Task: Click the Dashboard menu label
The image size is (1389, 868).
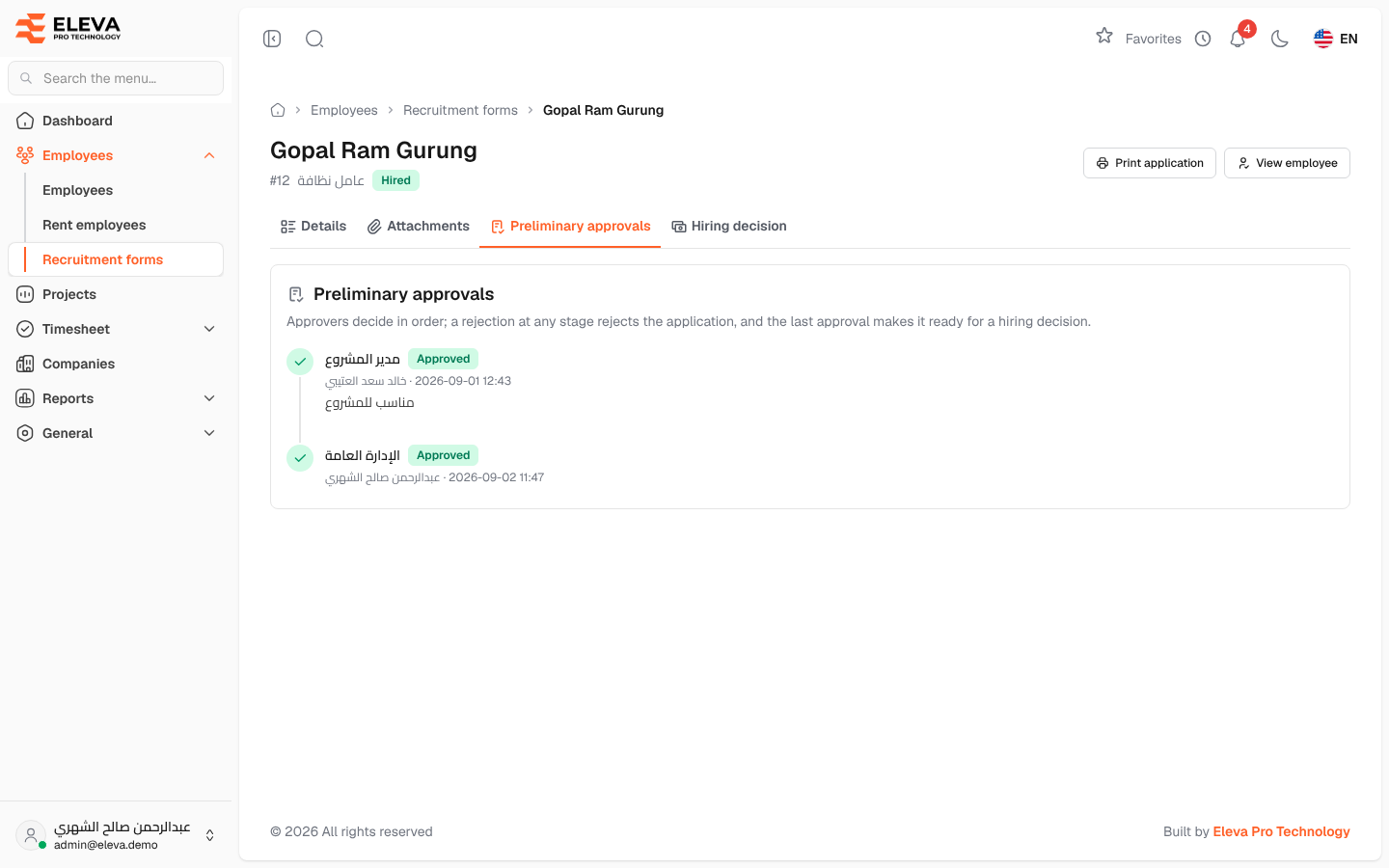Action: coord(77,121)
